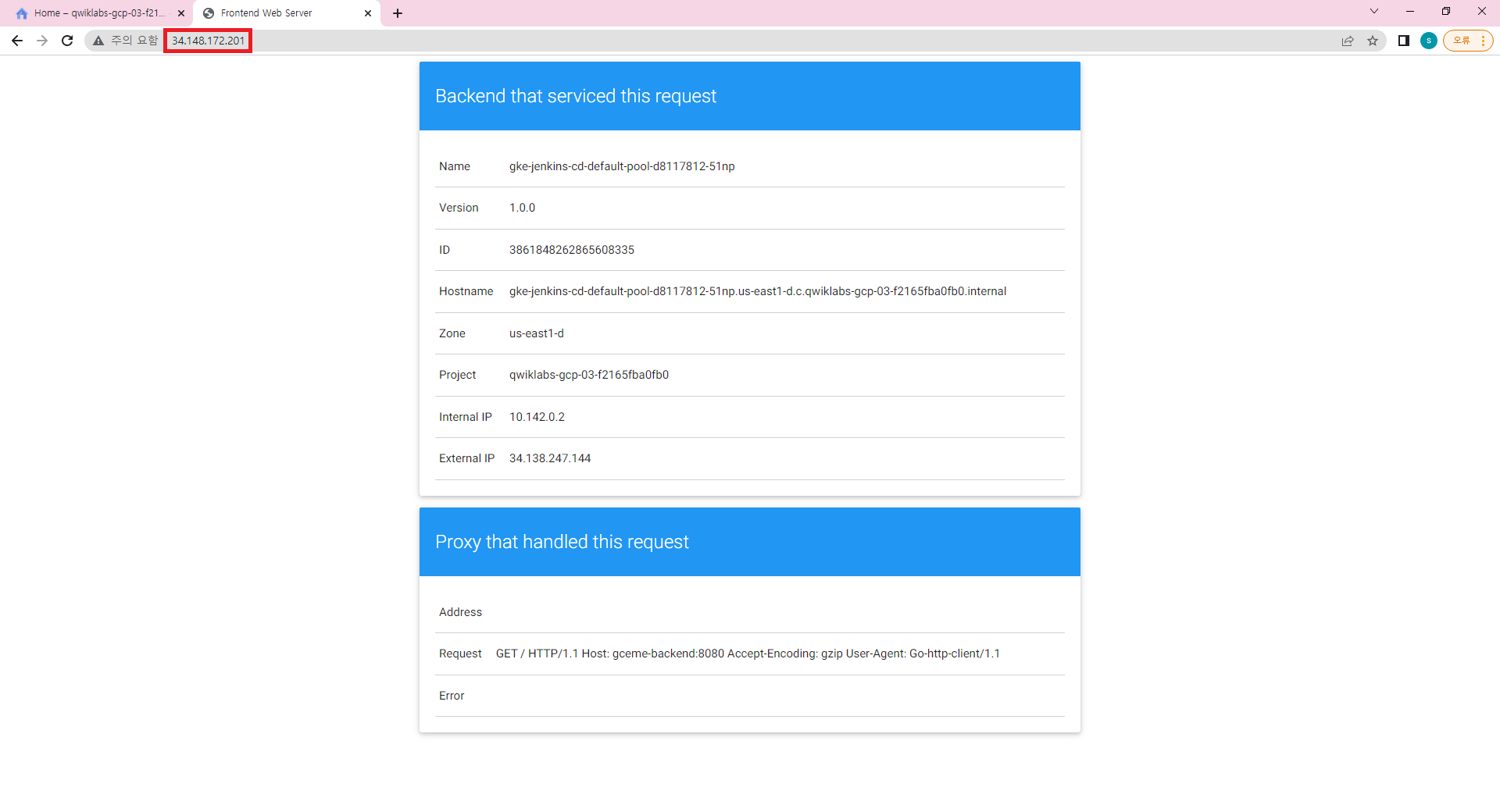This screenshot has width=1500, height=812.
Task: Click the version value 1.0.0
Action: tap(522, 208)
